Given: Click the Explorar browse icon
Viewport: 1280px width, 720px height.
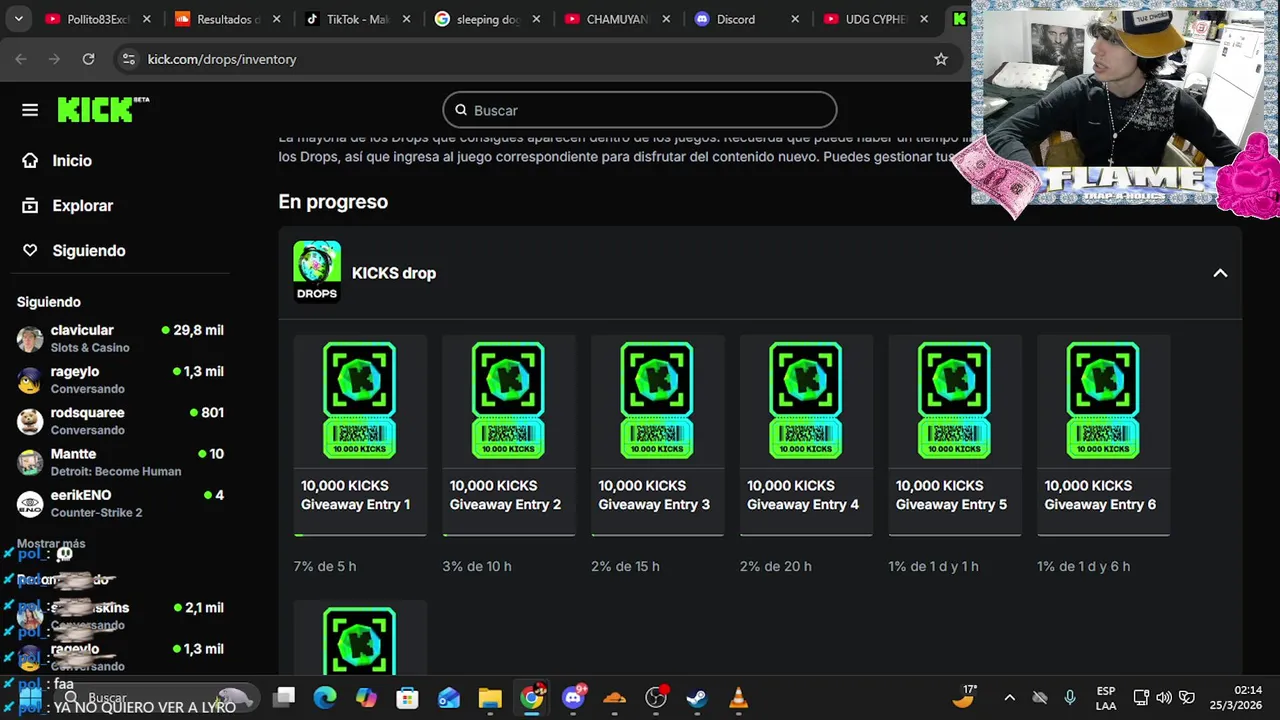Looking at the screenshot, I should pos(30,205).
